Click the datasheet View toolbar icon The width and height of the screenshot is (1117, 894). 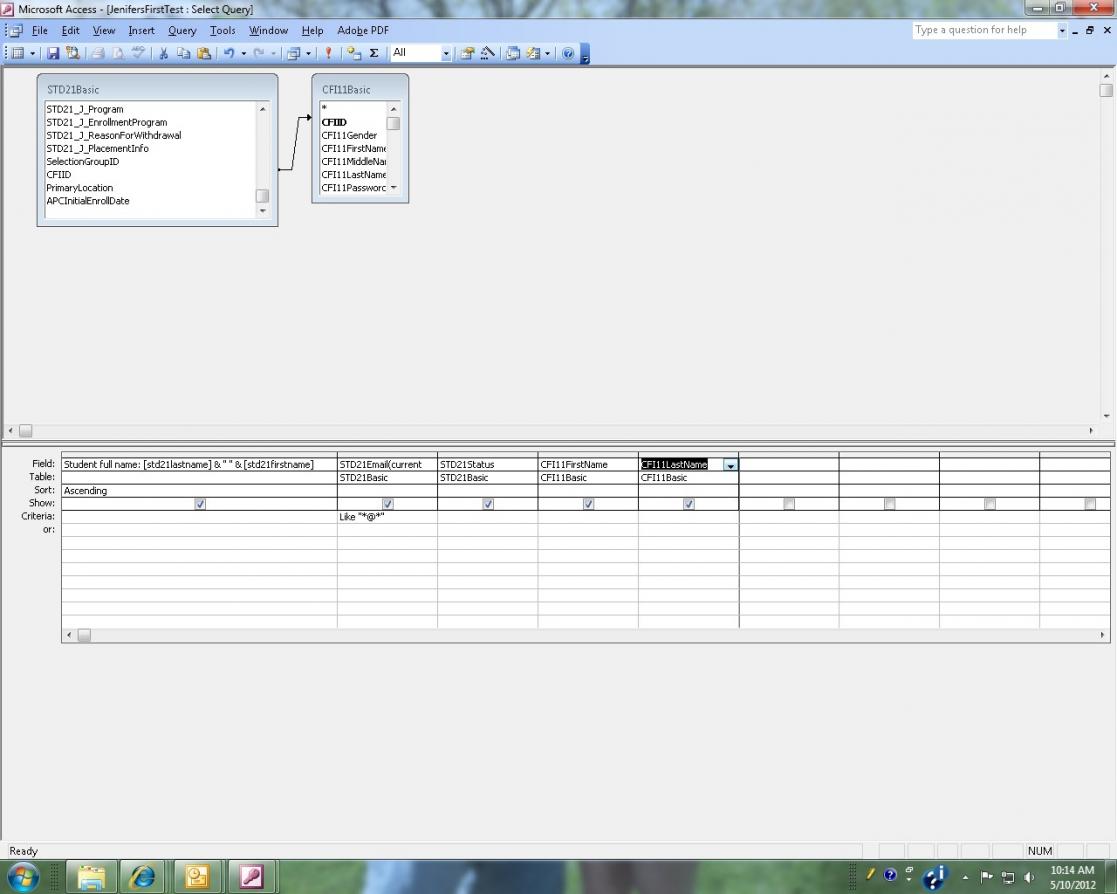[19, 53]
